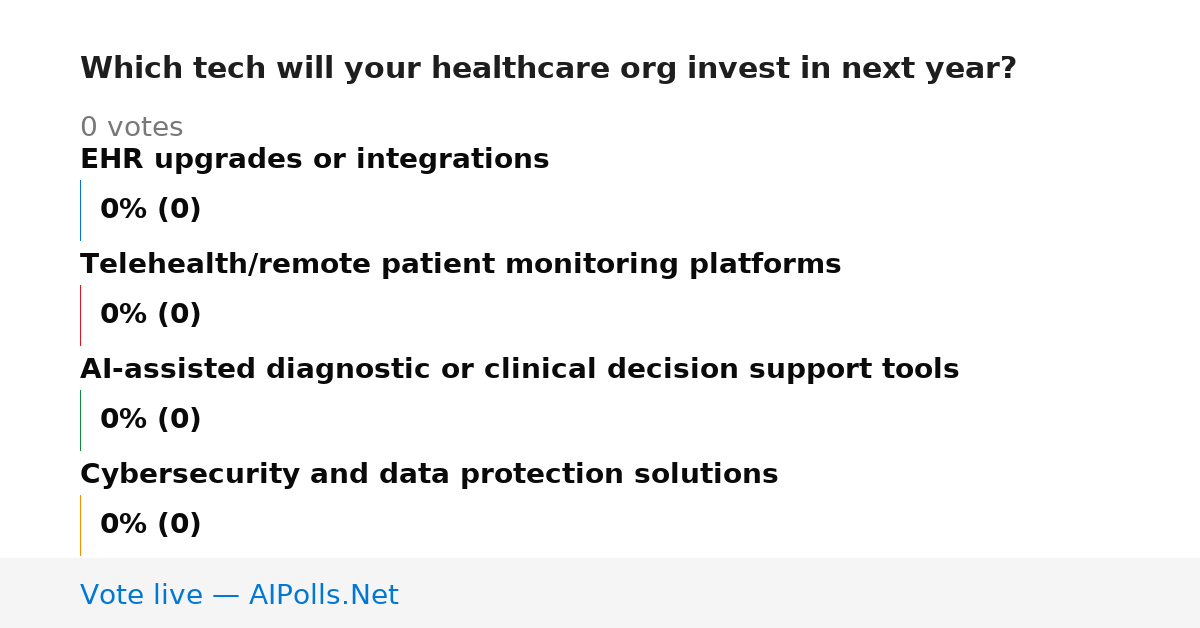
Task: Select Cybersecurity and data protection solutions option
Action: tap(429, 475)
